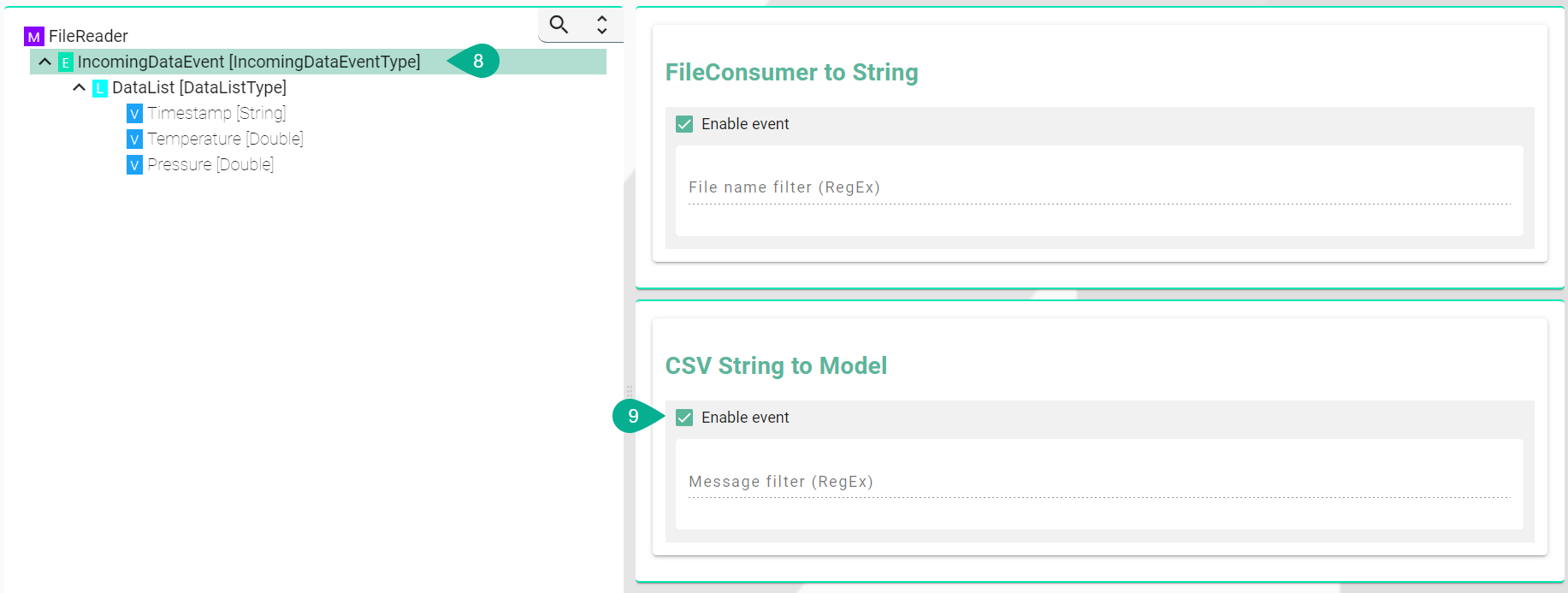Click the panel splitter drag handle

coord(630,392)
